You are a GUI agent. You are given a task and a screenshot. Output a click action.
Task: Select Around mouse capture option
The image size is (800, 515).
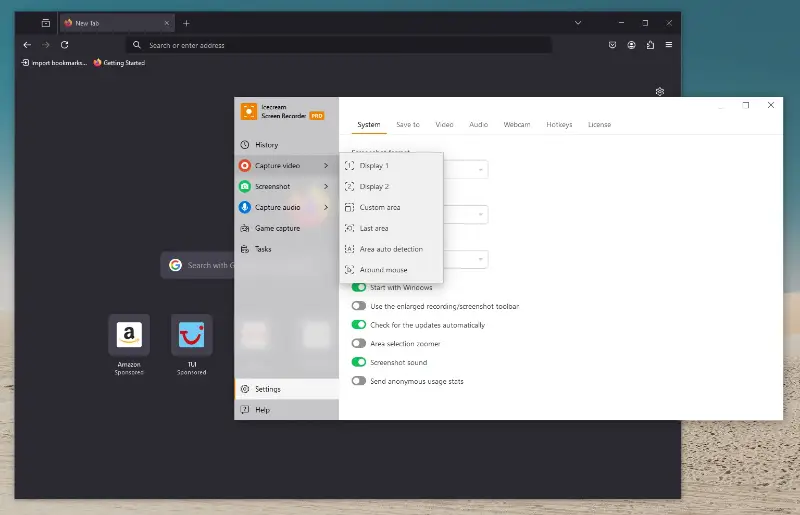pos(391,269)
